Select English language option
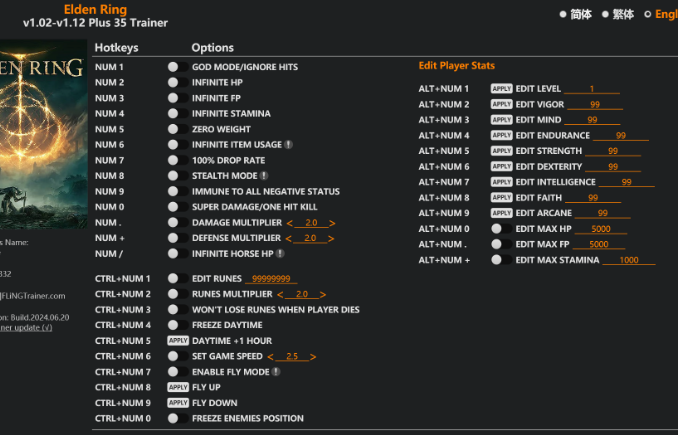678x435 pixels. pyautogui.click(x=661, y=14)
